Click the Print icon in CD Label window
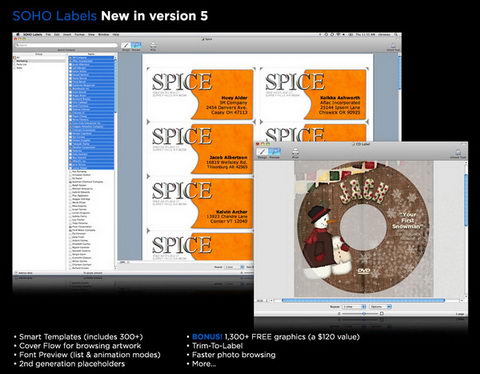Image resolution: width=480 pixels, height=374 pixels. 295,152
